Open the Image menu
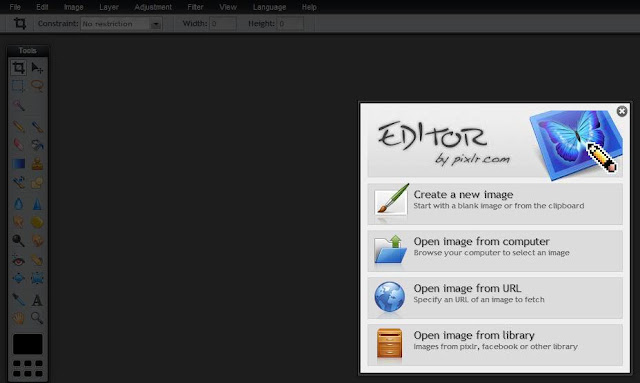The width and height of the screenshot is (640, 383). pyautogui.click(x=73, y=7)
